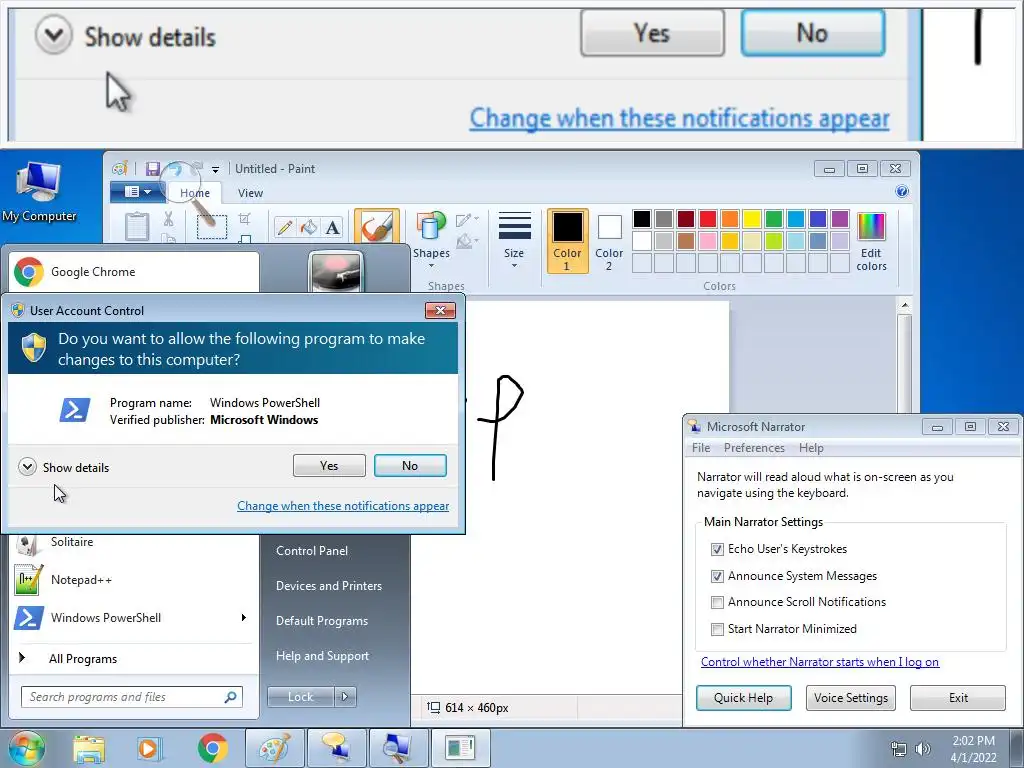
Task: Switch to the View tab in Paint
Action: [x=250, y=193]
